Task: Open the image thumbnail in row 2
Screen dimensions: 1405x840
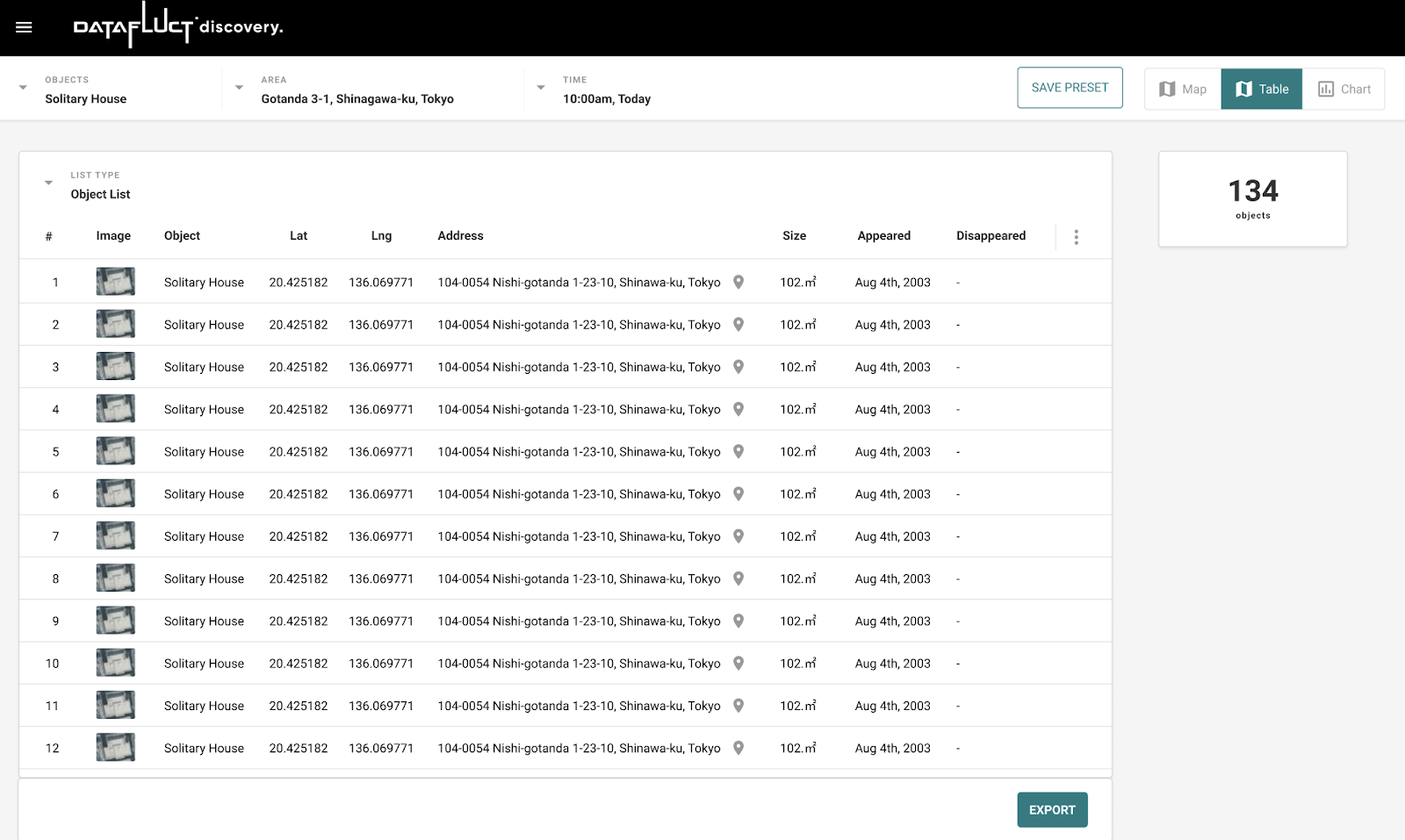Action: [x=115, y=324]
